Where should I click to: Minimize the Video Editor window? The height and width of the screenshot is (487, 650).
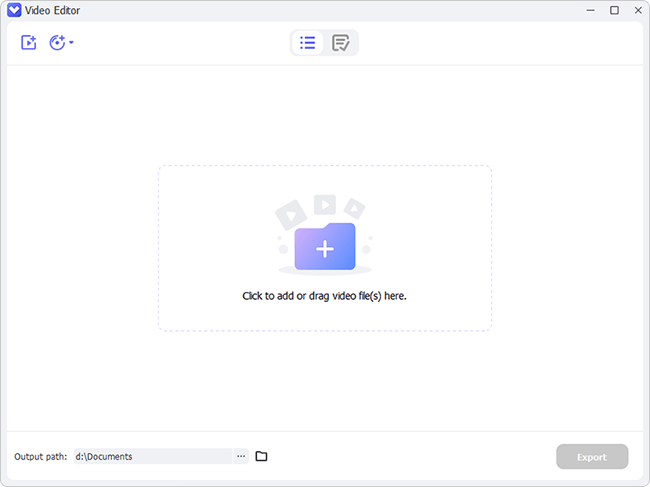[x=590, y=10]
